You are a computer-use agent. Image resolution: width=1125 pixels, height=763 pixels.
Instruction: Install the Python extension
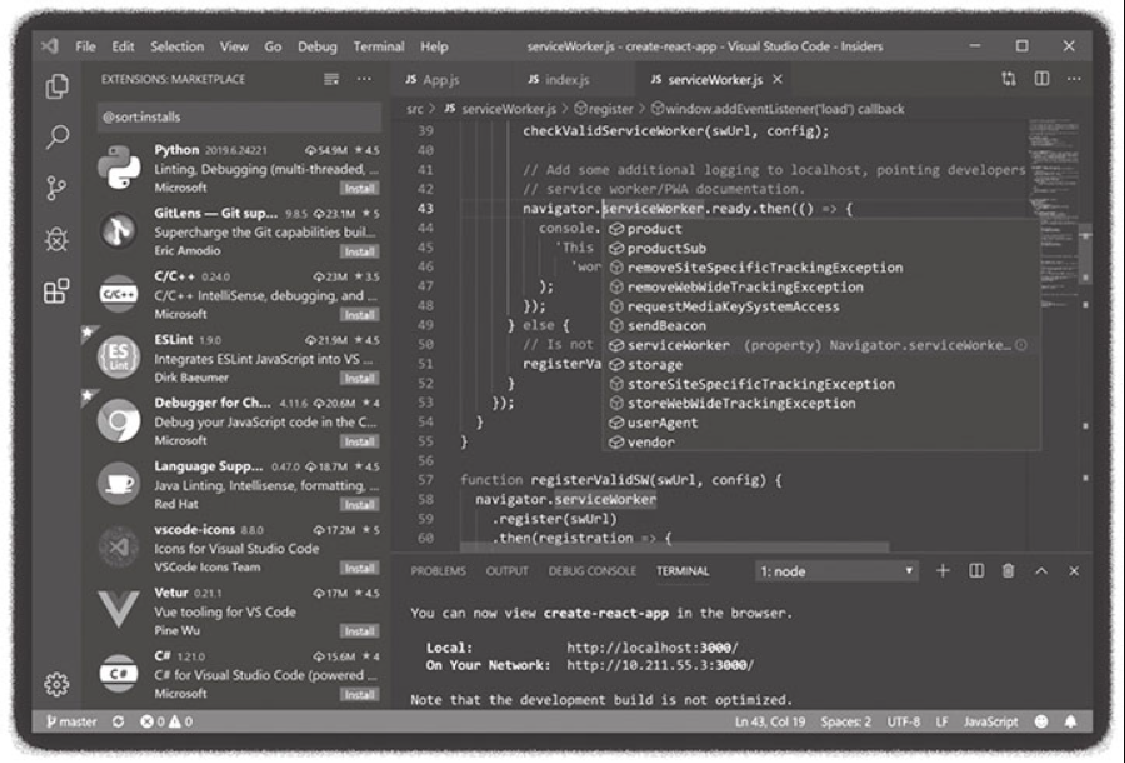(x=359, y=189)
